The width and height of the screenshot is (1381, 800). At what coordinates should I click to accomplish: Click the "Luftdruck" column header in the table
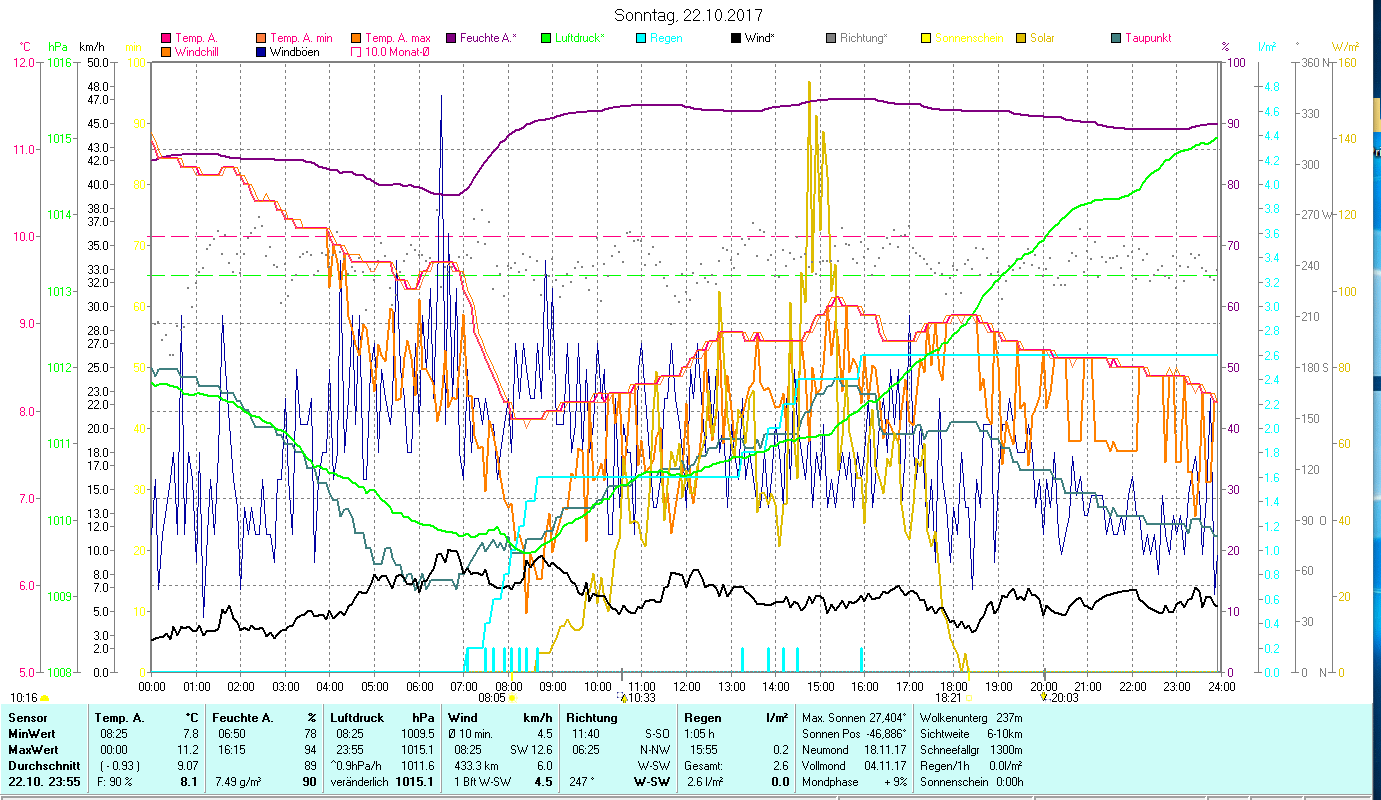pyautogui.click(x=359, y=718)
